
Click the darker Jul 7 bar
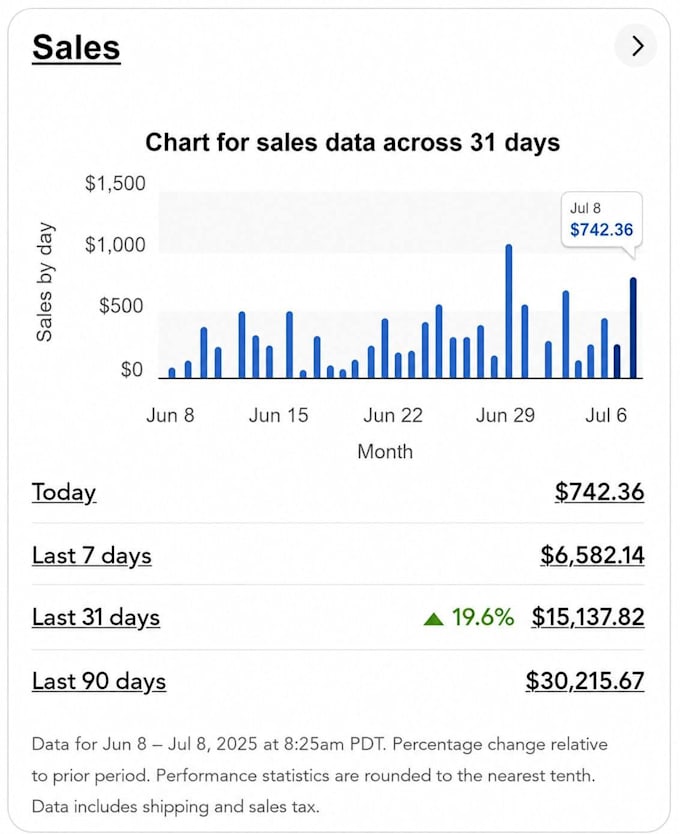pyautogui.click(x=617, y=361)
